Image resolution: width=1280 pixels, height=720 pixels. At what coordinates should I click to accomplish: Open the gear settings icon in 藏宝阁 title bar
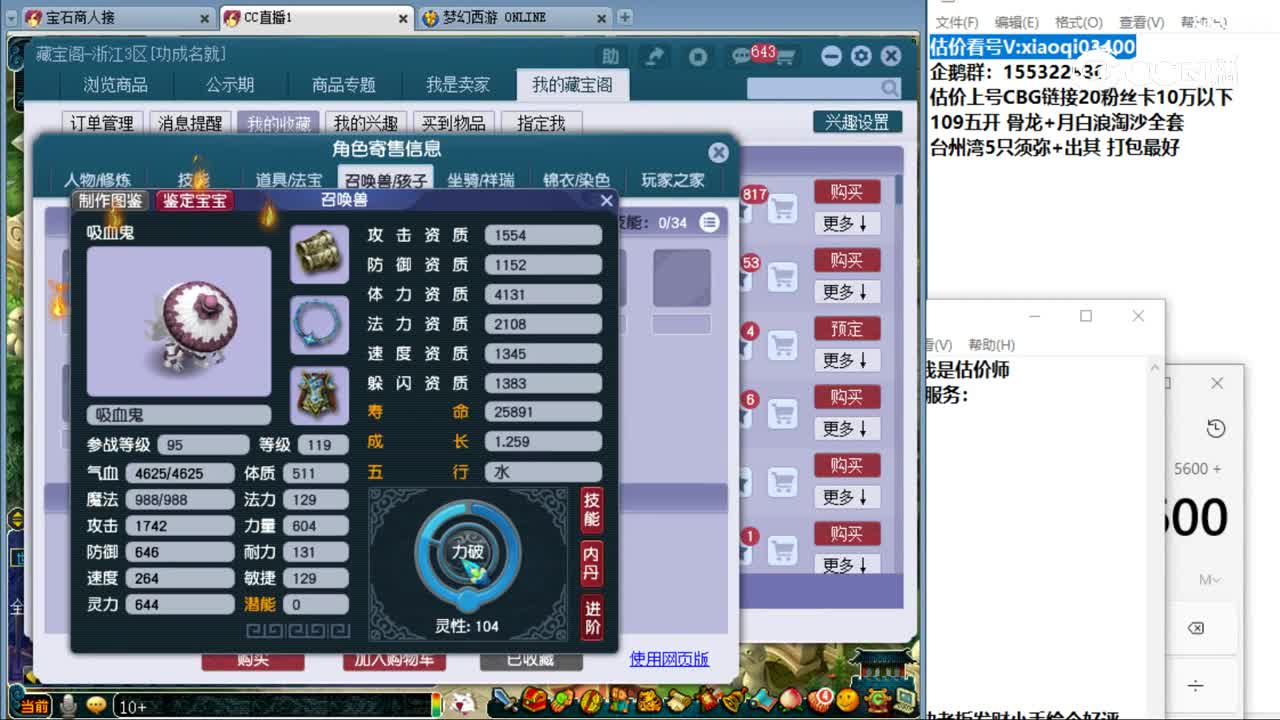[x=861, y=57]
